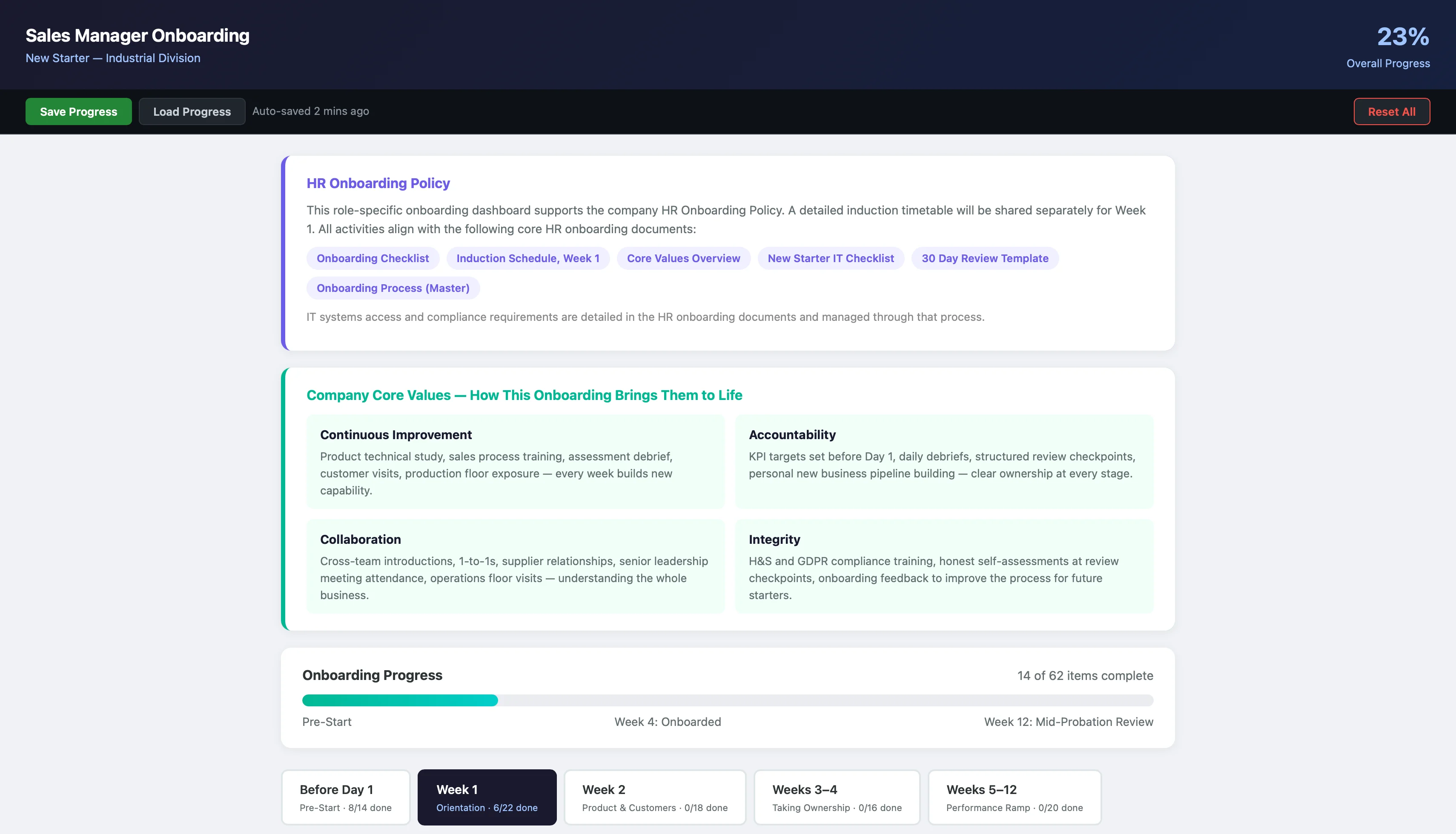Open the Induction Schedule, Week 1 document
The height and width of the screenshot is (834, 1456).
[528, 258]
